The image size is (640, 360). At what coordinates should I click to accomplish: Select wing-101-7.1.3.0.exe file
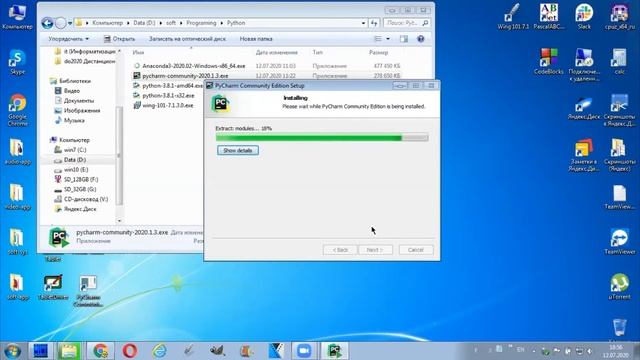168,105
